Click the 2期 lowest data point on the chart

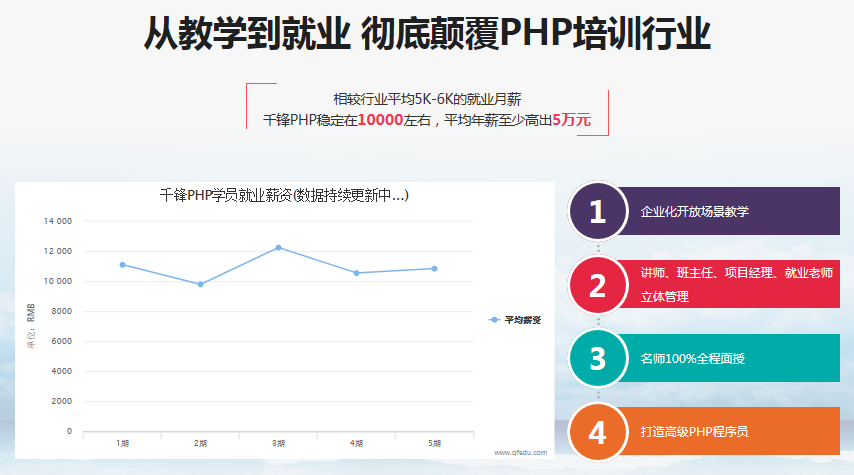pyautogui.click(x=200, y=284)
